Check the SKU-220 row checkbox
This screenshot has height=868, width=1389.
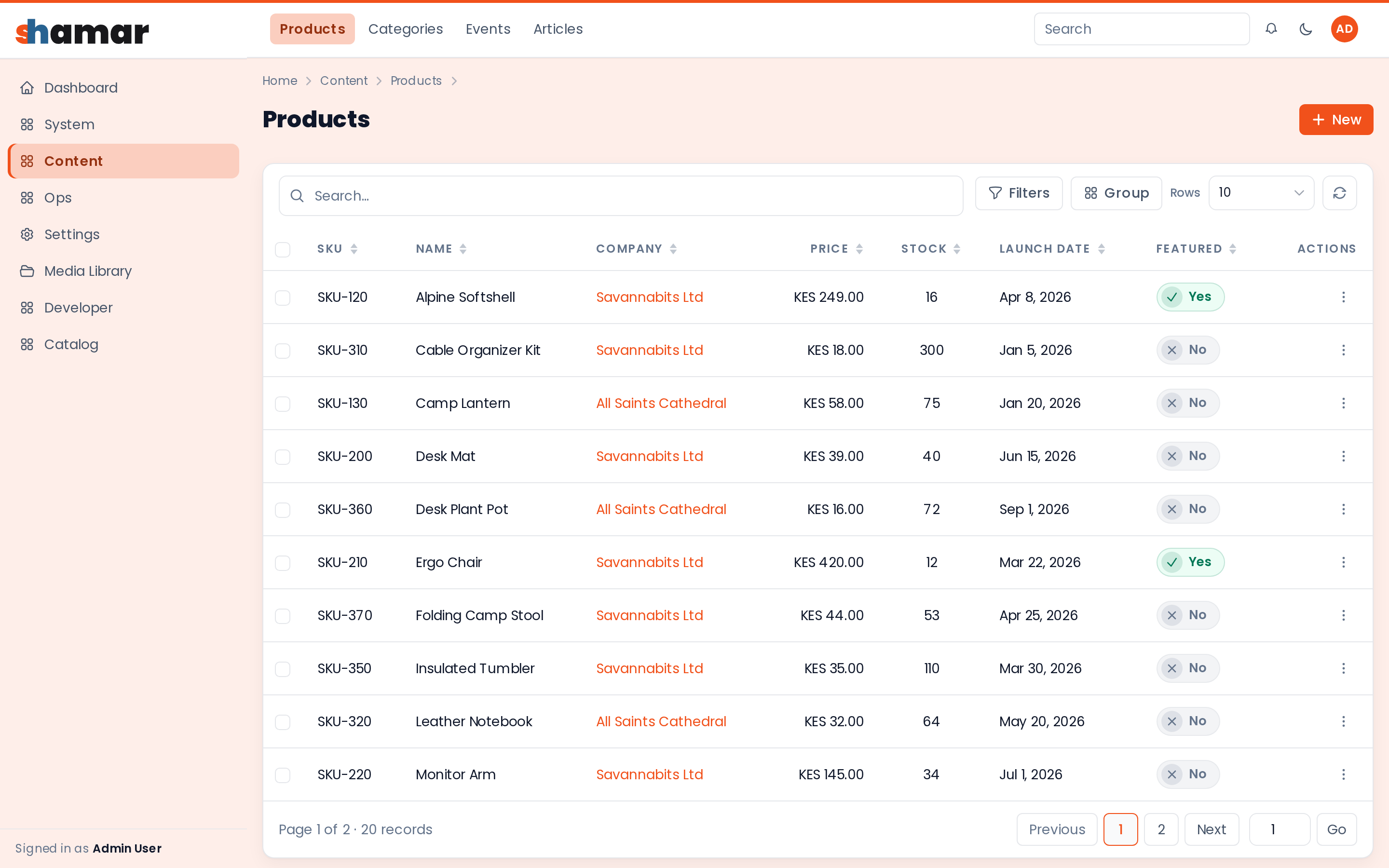tap(283, 775)
